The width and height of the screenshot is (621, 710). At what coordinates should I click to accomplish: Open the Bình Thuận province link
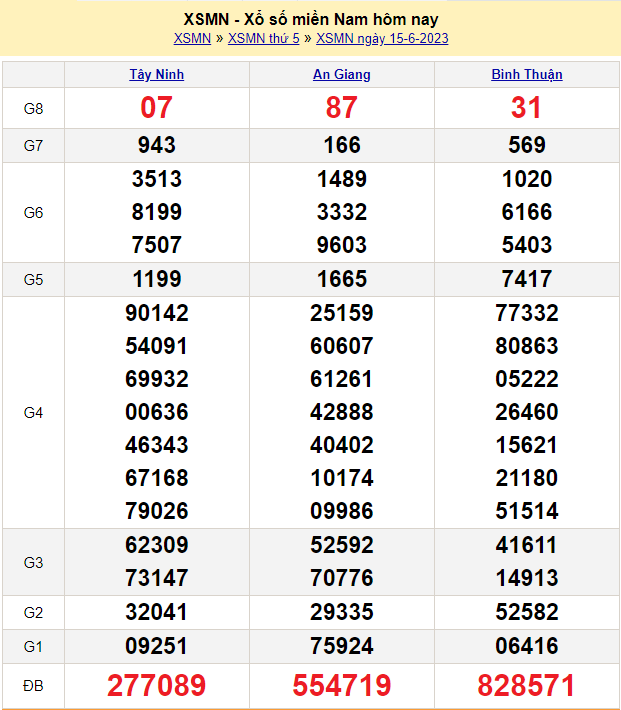click(527, 75)
